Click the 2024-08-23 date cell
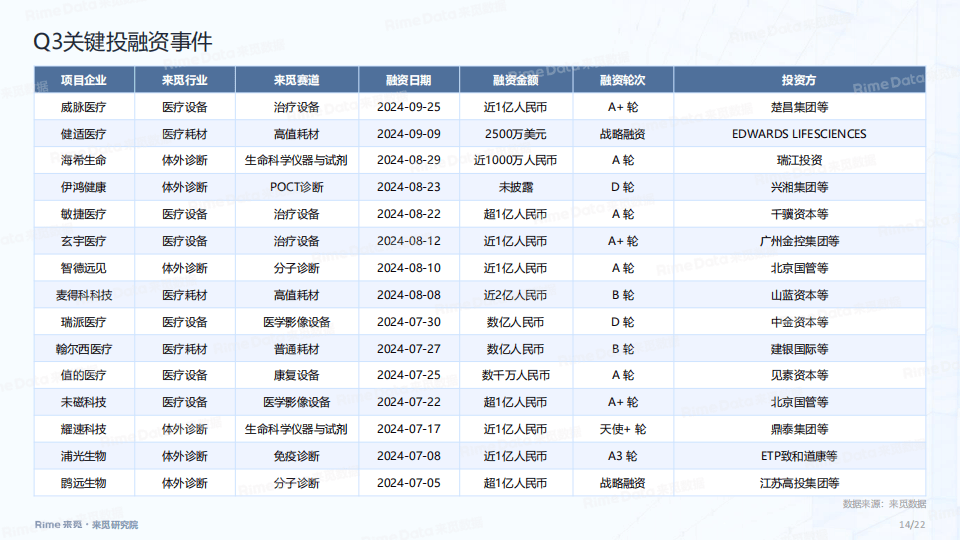 (409, 187)
